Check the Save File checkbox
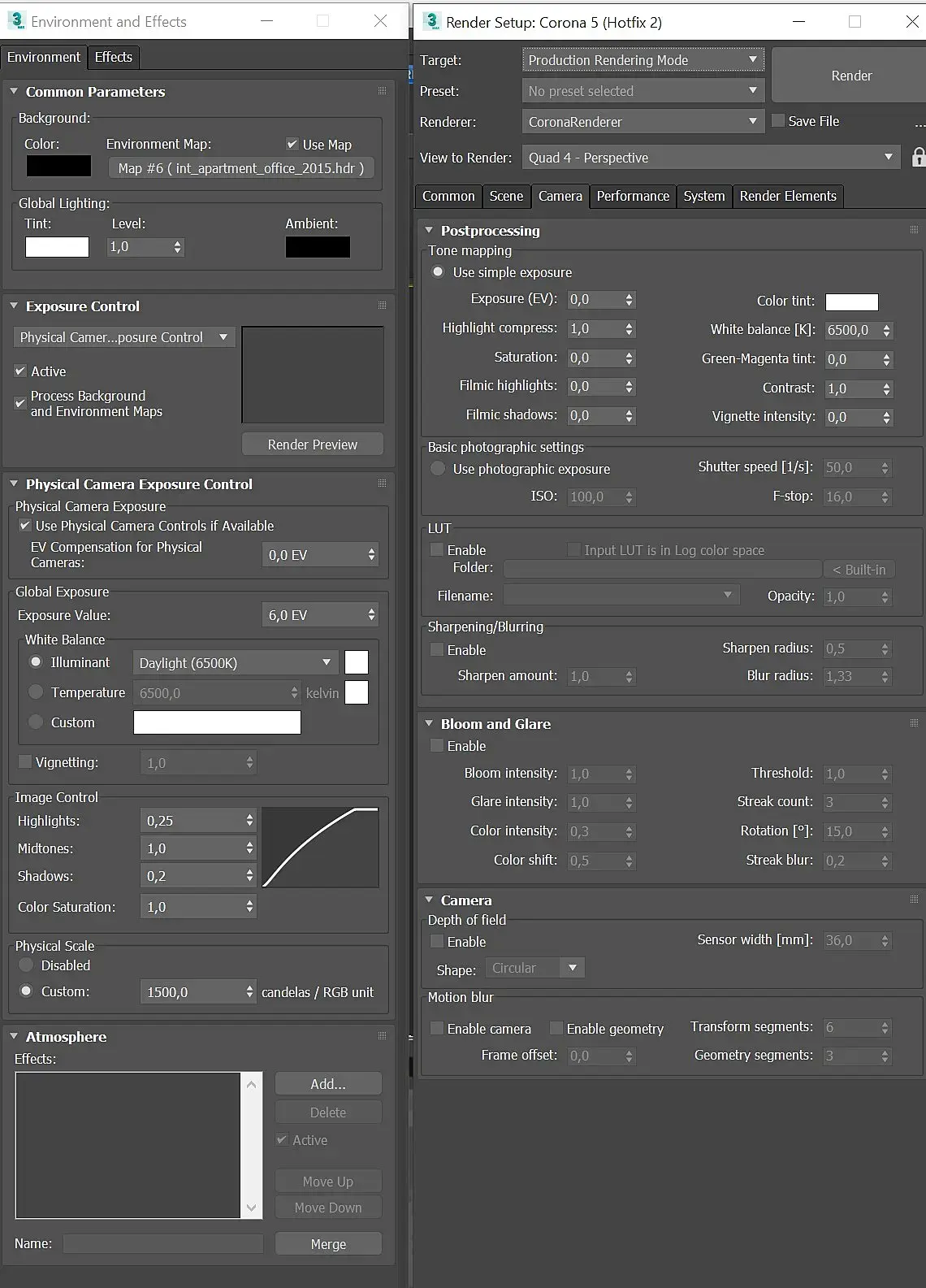926x1288 pixels. [x=778, y=121]
